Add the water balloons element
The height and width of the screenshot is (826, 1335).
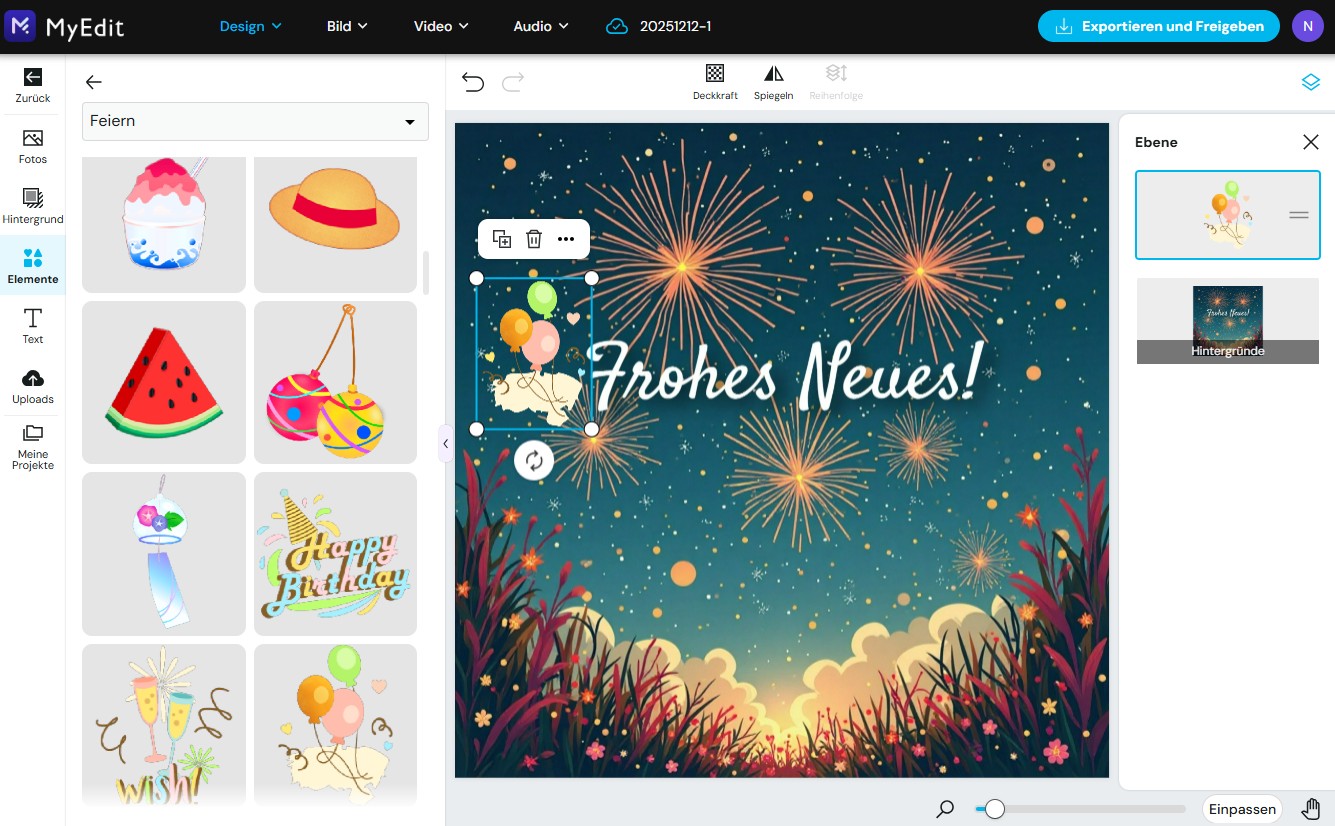tap(335, 383)
